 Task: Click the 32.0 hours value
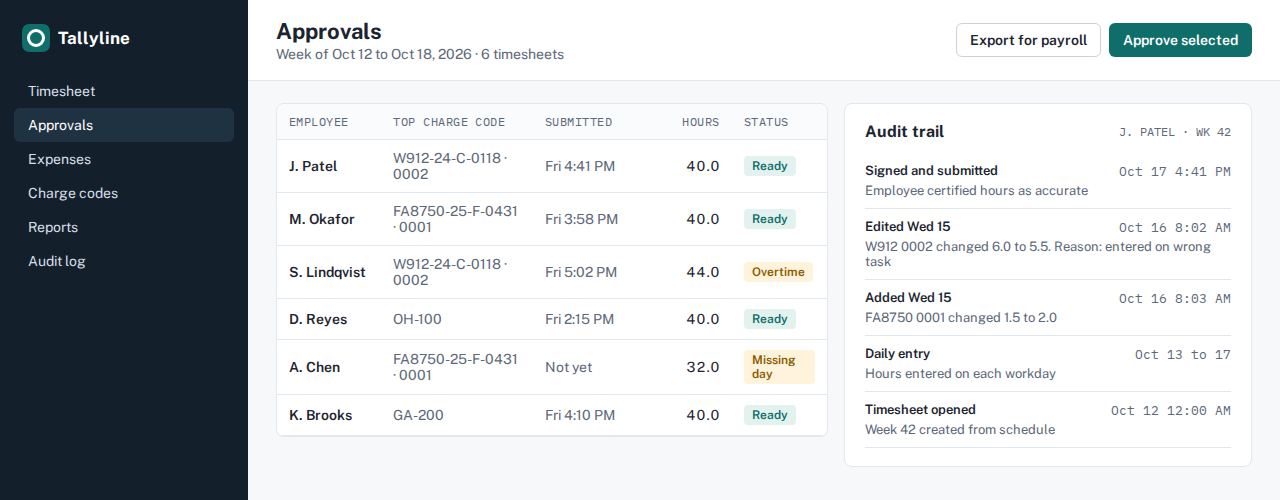(702, 367)
